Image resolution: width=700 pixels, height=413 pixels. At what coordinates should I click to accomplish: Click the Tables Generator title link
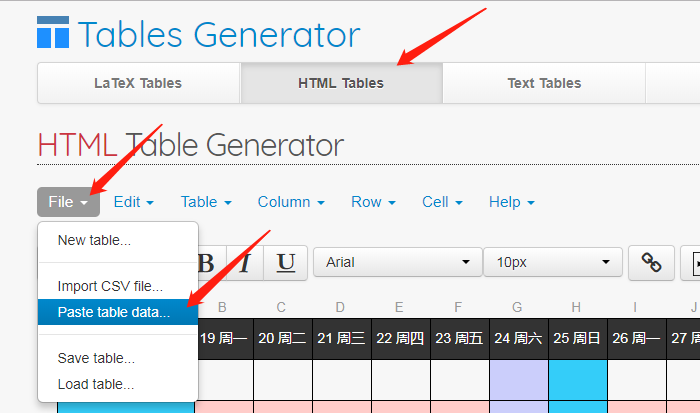[x=219, y=34]
